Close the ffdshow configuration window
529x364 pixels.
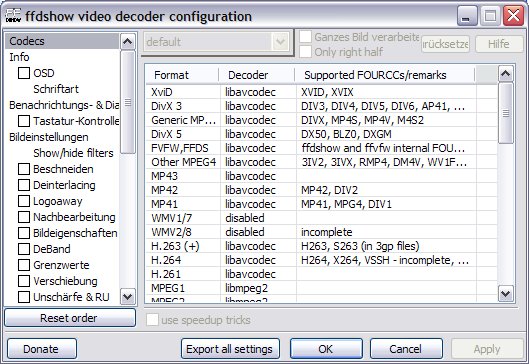513,16
